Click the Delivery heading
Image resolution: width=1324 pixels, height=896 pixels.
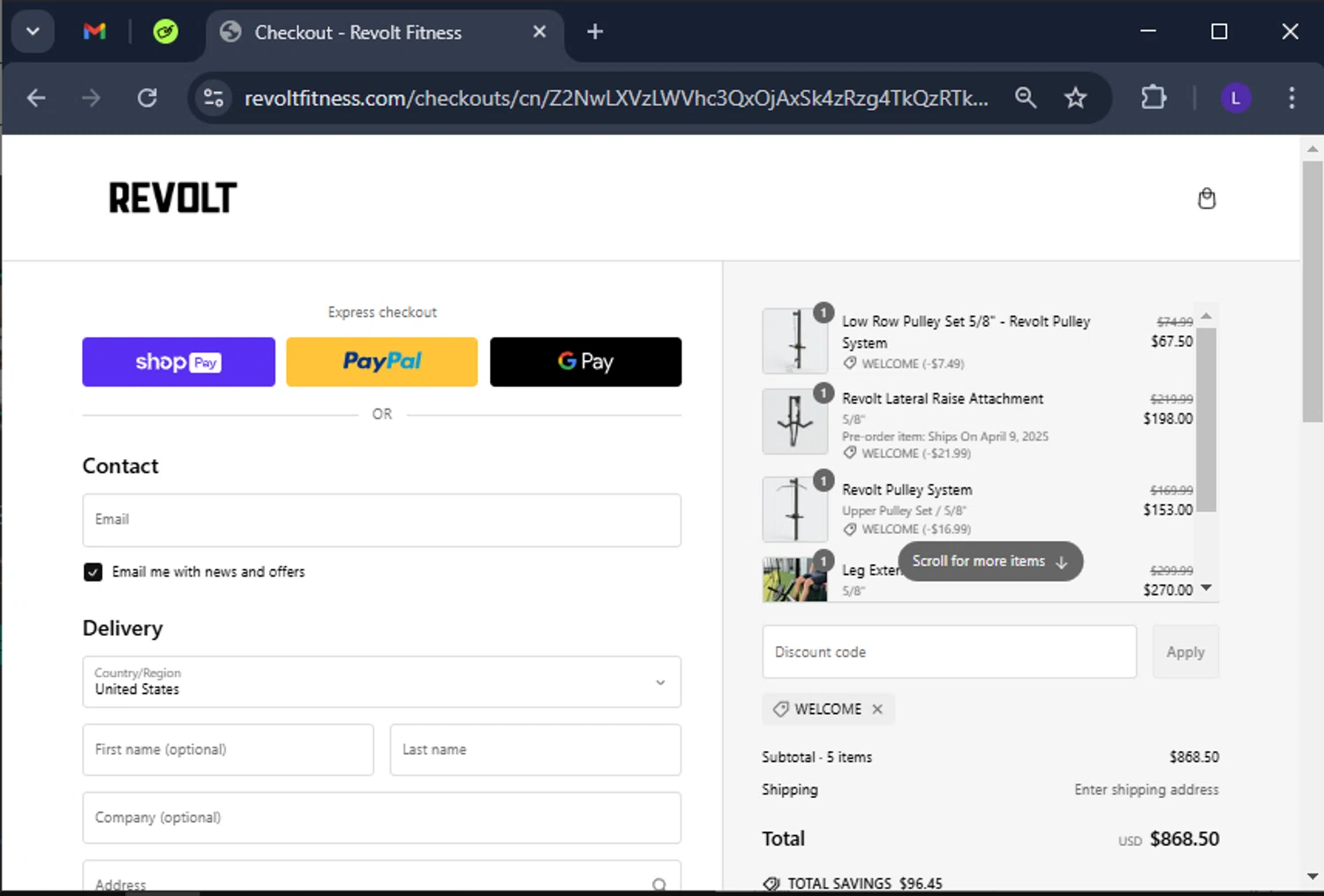123,629
